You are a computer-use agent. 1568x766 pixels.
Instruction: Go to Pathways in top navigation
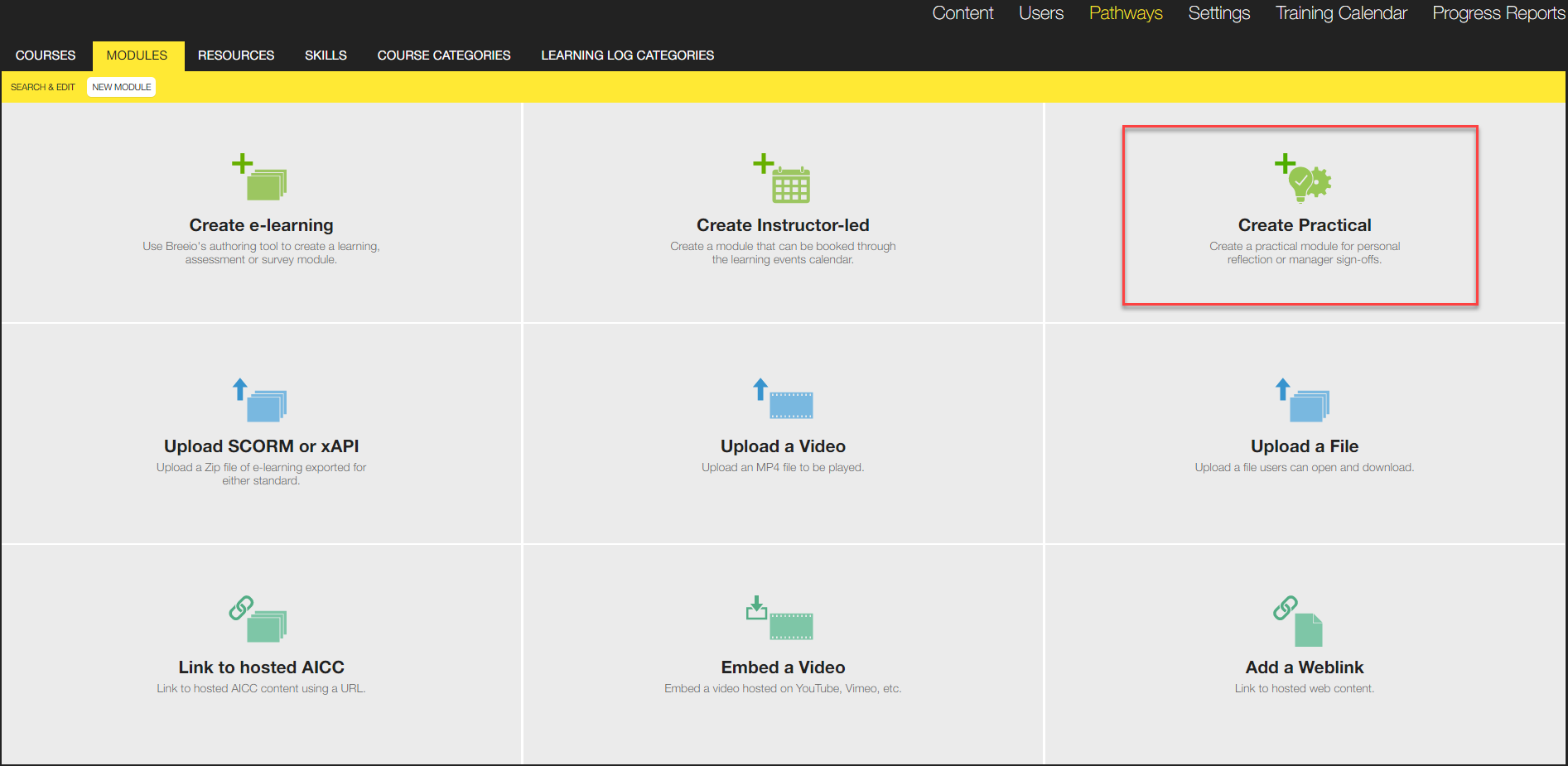click(x=1126, y=13)
